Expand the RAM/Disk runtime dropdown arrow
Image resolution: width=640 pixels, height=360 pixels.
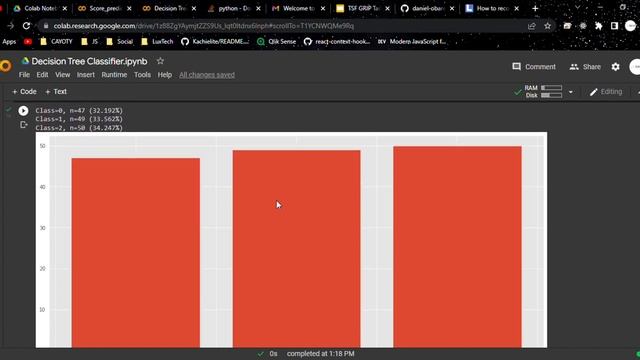pyautogui.click(x=571, y=92)
